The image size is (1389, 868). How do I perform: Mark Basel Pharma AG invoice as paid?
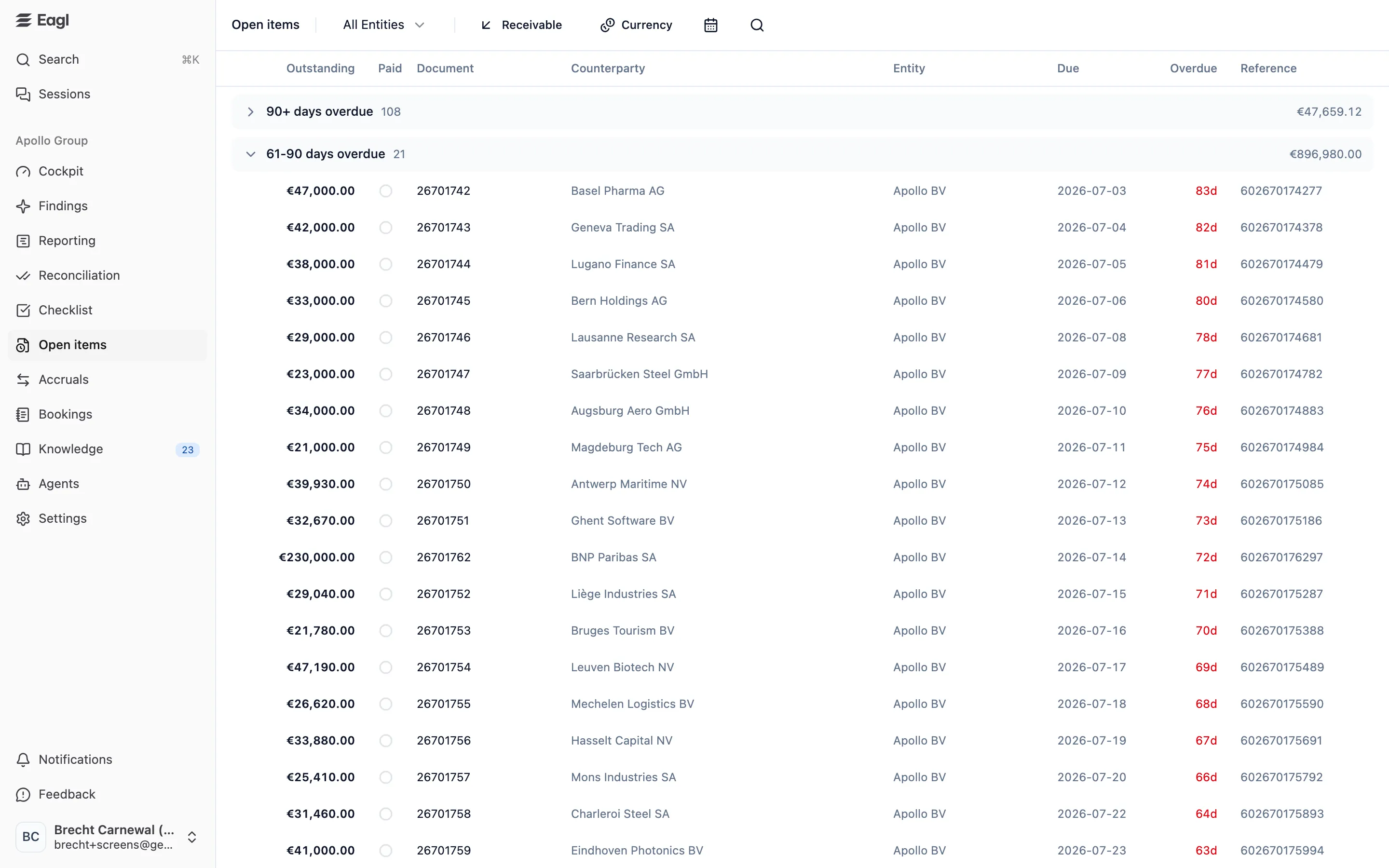386,191
